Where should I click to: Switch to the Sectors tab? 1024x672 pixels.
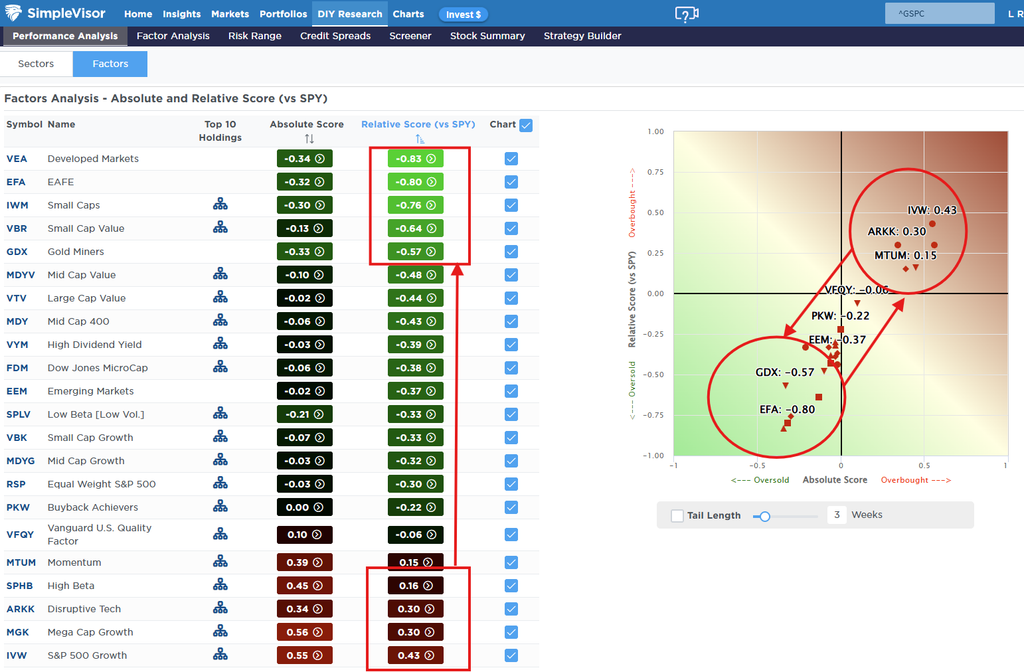pyautogui.click(x=36, y=64)
